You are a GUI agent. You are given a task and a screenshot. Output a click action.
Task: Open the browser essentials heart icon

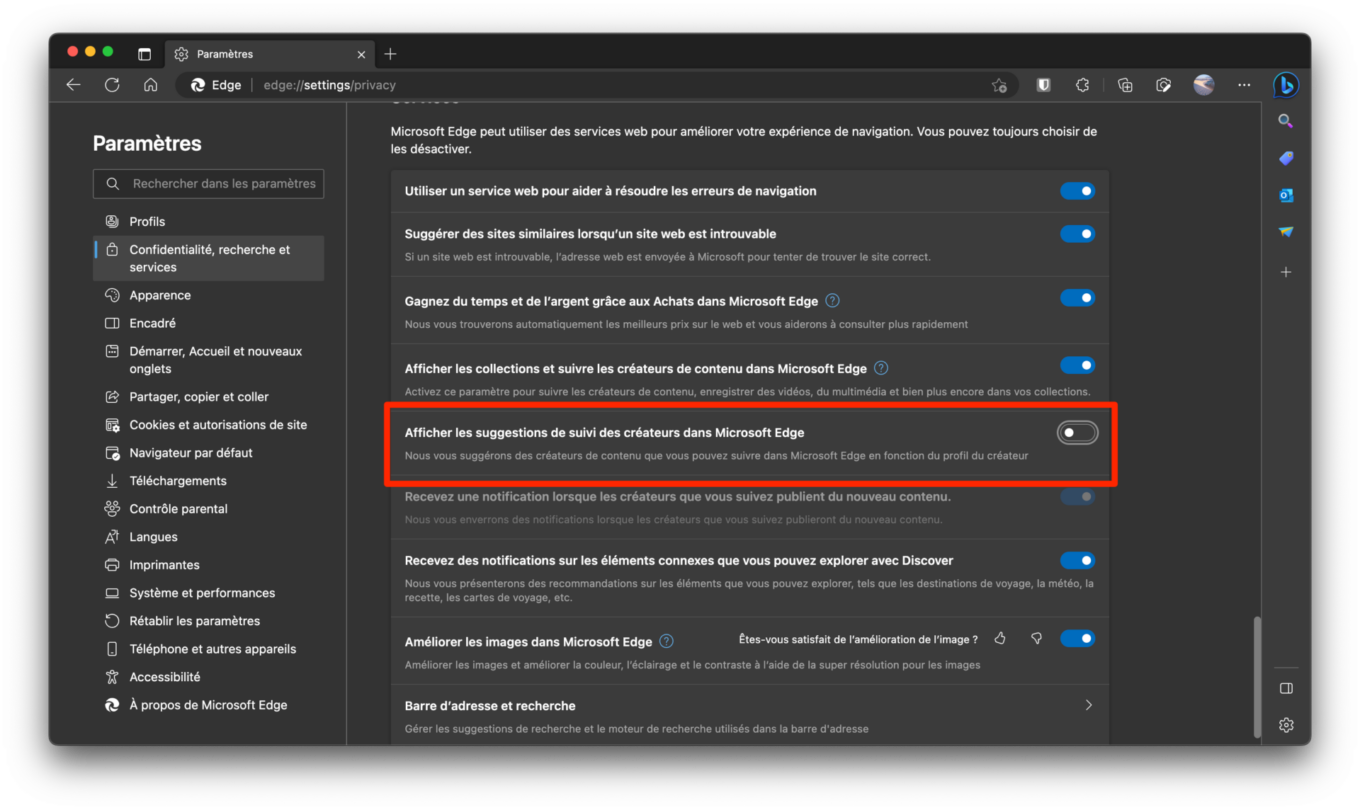point(1163,85)
